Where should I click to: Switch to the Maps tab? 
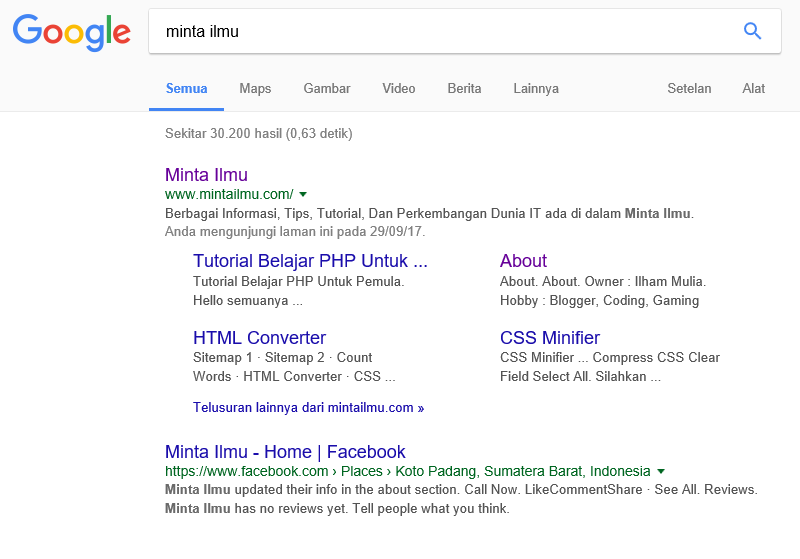click(255, 88)
